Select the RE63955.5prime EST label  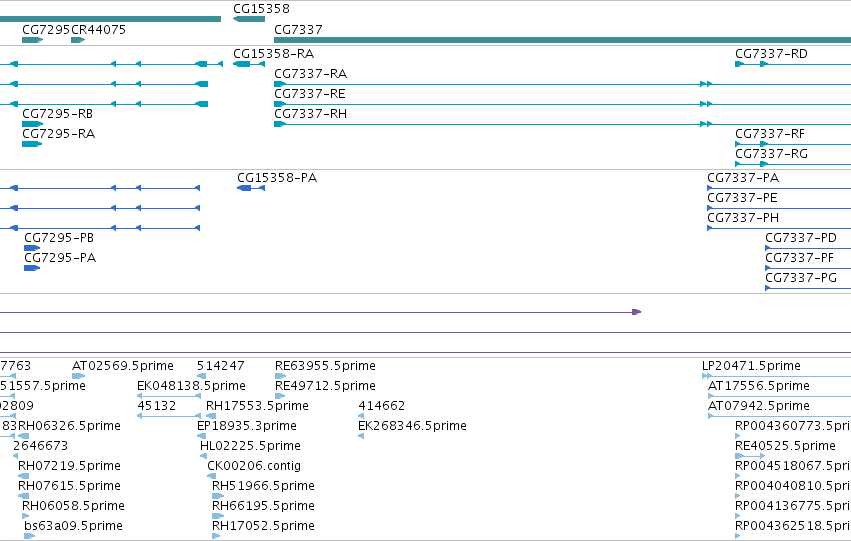[325, 366]
